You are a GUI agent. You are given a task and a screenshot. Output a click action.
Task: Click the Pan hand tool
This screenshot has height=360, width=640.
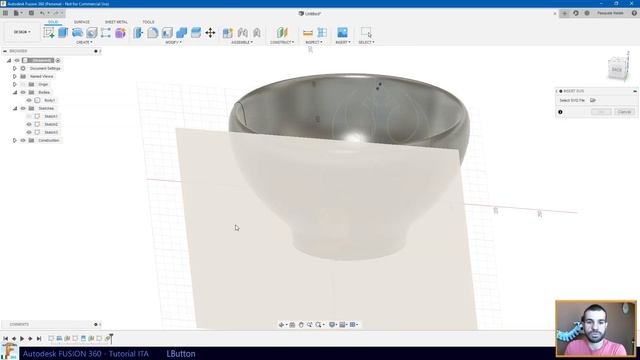click(301, 325)
